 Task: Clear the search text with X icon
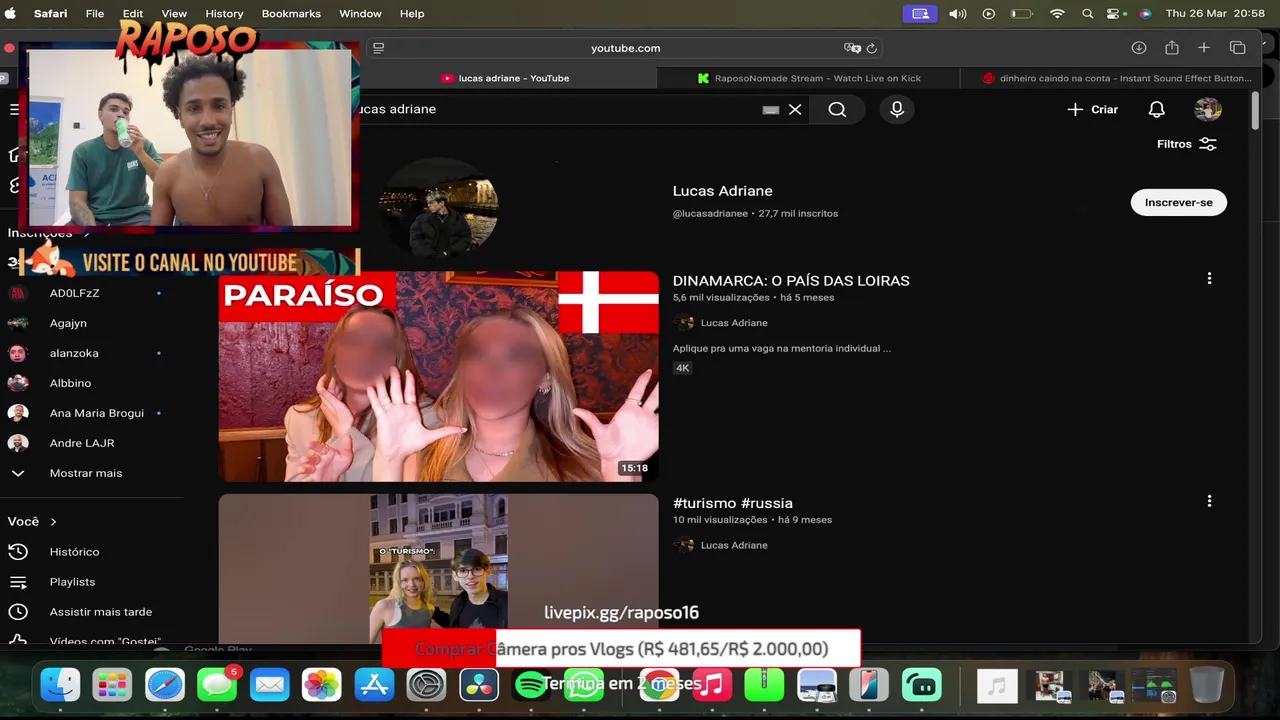tap(795, 109)
